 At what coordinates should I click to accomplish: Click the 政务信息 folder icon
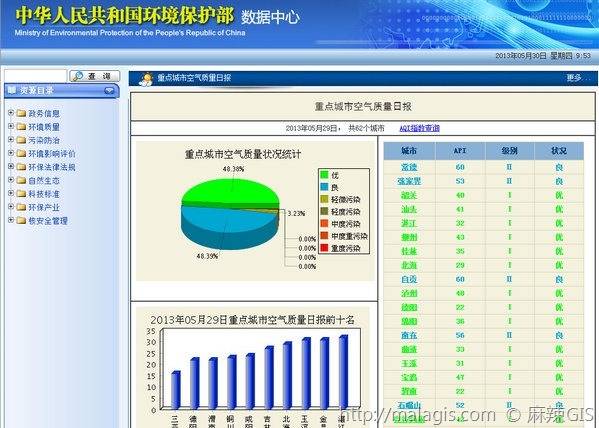pyautogui.click(x=21, y=113)
